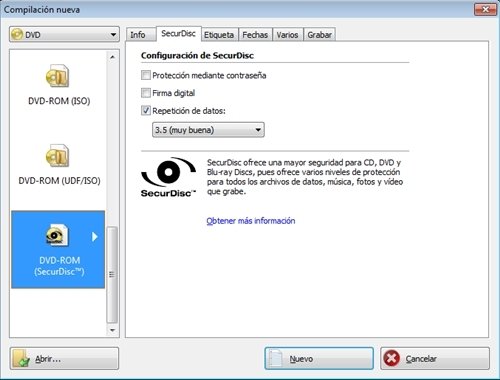Open the Grabar tab
The height and width of the screenshot is (380, 500).
[319, 35]
